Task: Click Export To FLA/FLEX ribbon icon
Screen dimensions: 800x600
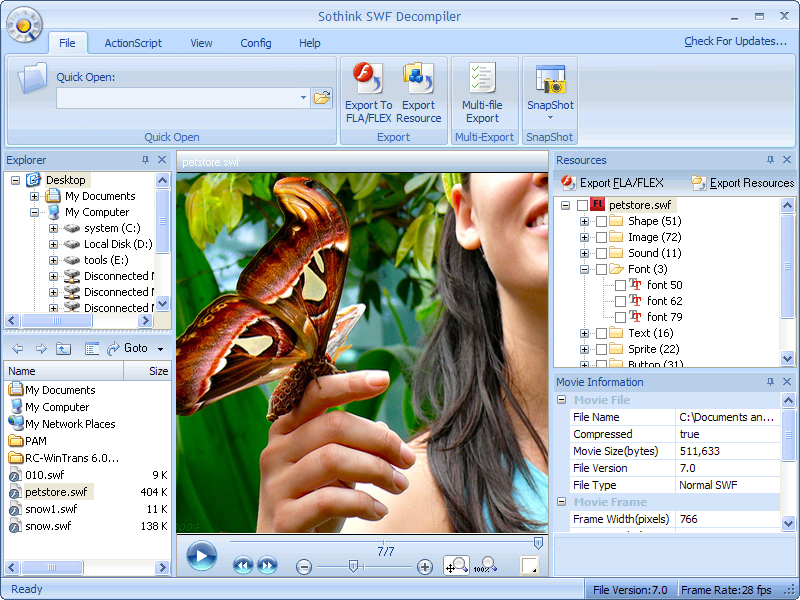Action: 368,80
